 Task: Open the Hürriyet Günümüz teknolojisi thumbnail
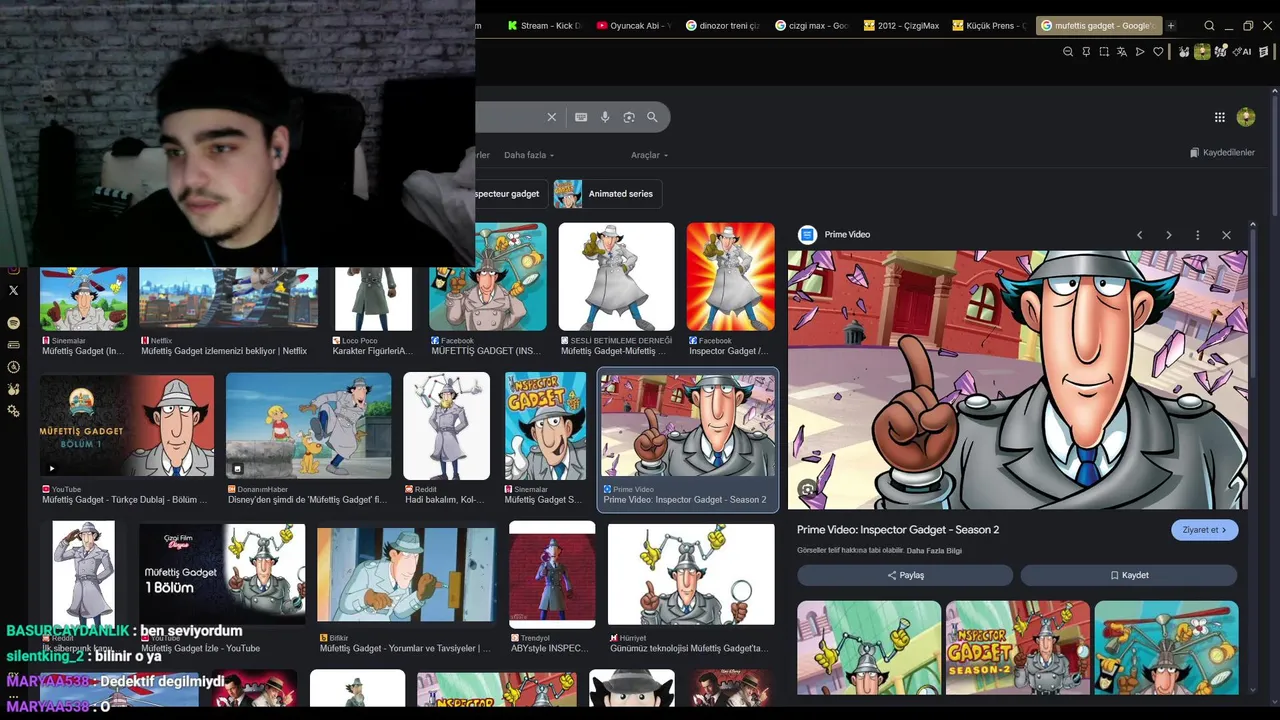point(691,575)
